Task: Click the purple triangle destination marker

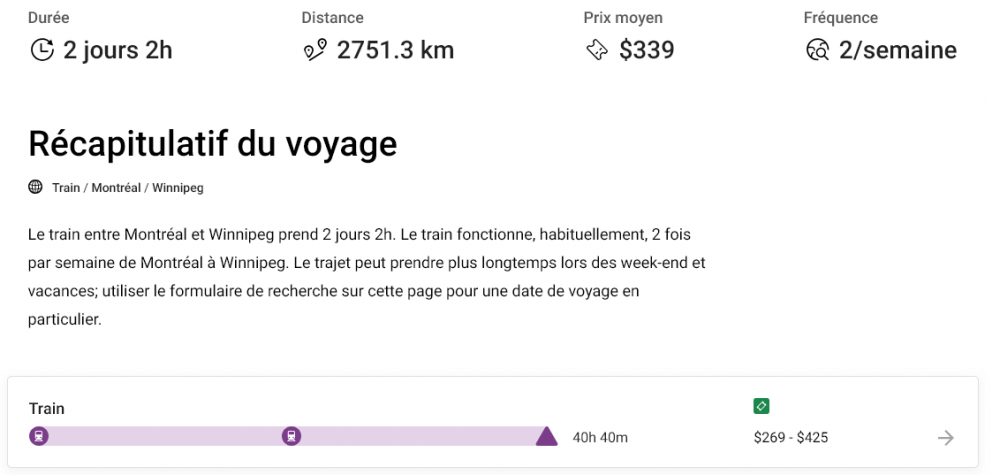Action: (x=546, y=436)
